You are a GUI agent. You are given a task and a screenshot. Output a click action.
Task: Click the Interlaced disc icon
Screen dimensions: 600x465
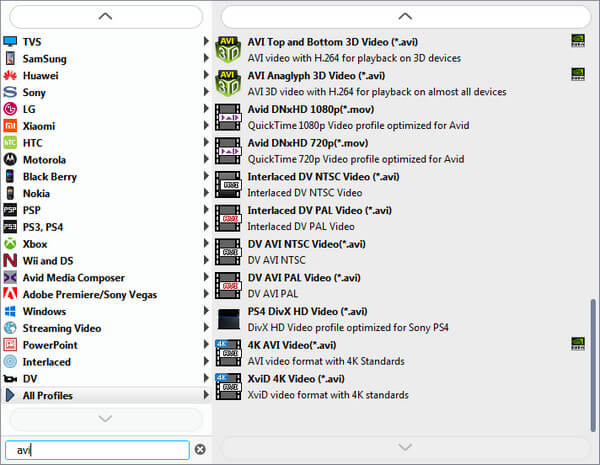click(10, 362)
